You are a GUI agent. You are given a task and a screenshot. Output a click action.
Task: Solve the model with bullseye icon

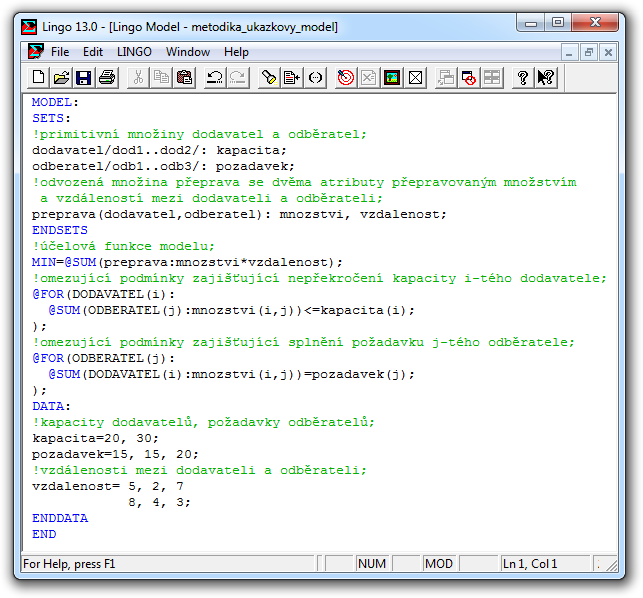pos(346,78)
